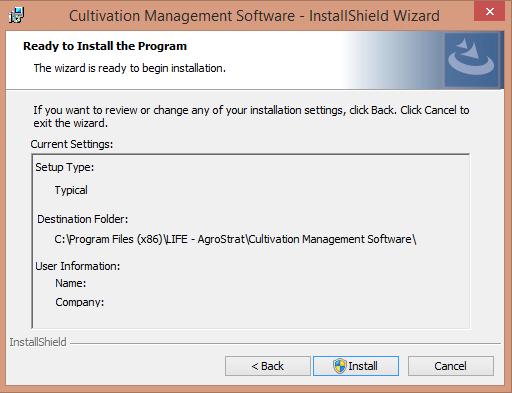The height and width of the screenshot is (393, 512).
Task: Click the InstallShield branding text at bottom
Action: 38,342
